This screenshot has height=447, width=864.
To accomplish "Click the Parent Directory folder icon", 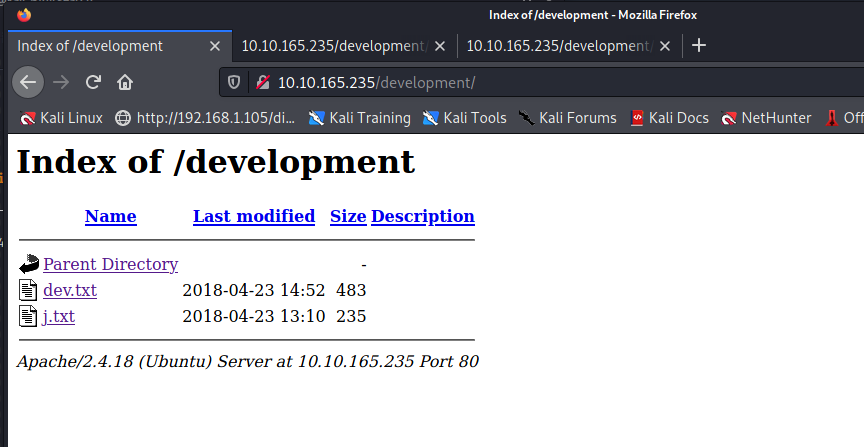I will click(29, 265).
